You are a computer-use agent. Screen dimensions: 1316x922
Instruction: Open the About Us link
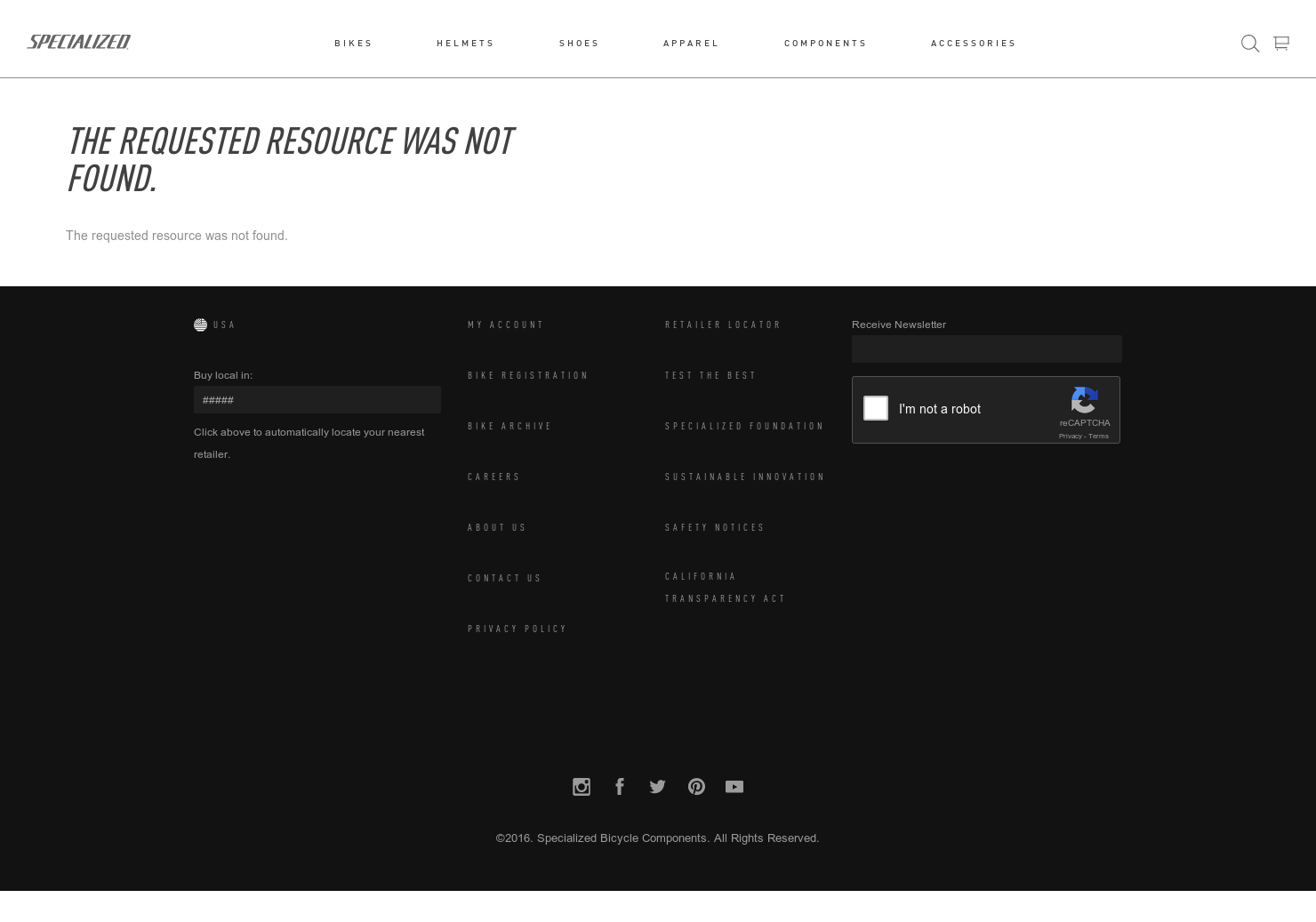[x=498, y=528]
